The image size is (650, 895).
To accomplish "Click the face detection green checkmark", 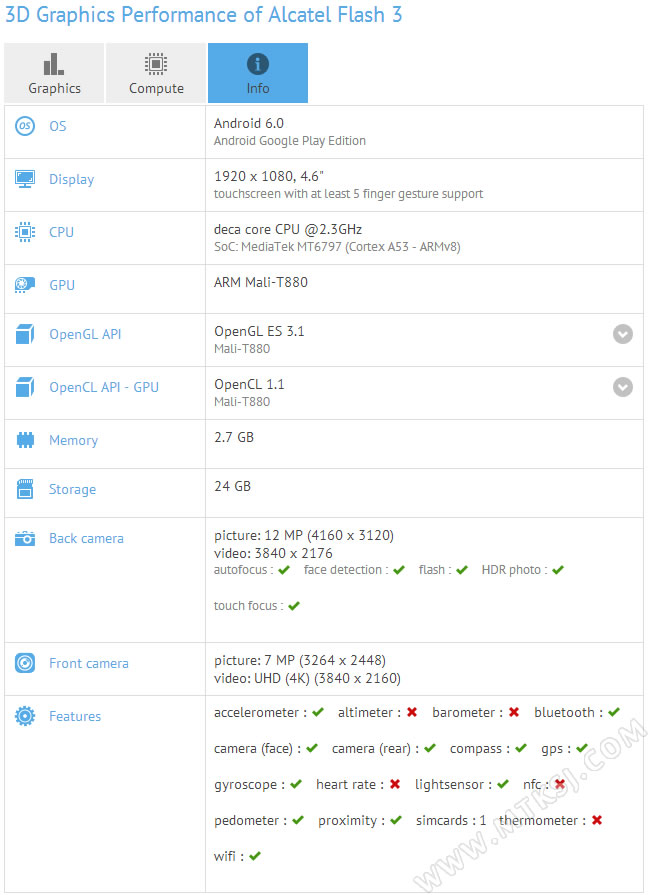I will click(x=399, y=570).
